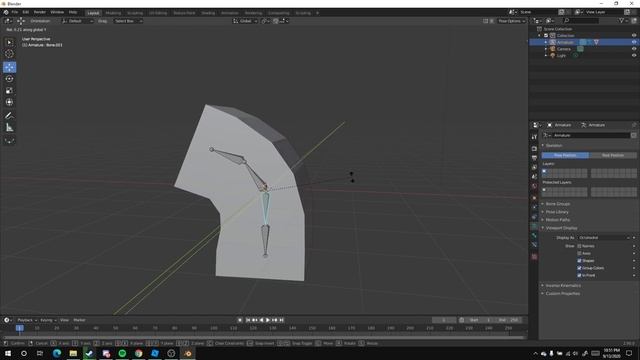Open the Window menu
This screenshot has width=640, height=360.
pos(57,12)
